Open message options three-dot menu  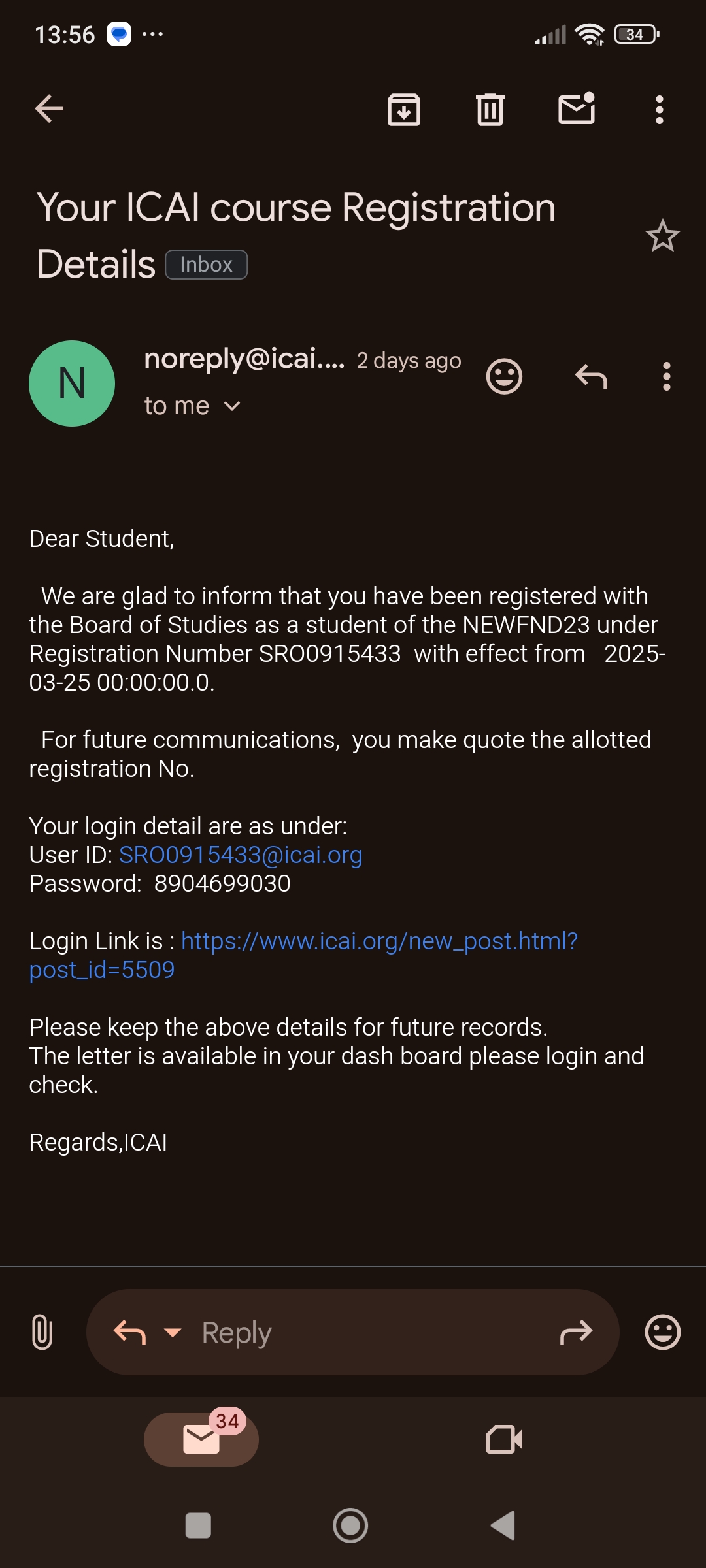(666, 377)
